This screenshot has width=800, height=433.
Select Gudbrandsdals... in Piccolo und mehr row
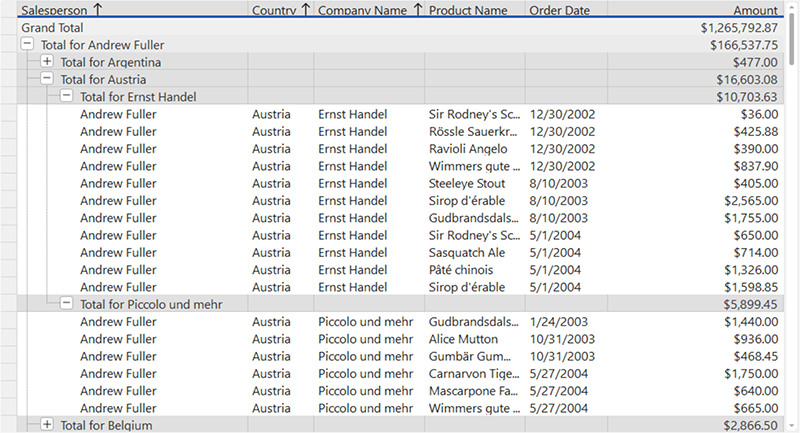pos(475,322)
